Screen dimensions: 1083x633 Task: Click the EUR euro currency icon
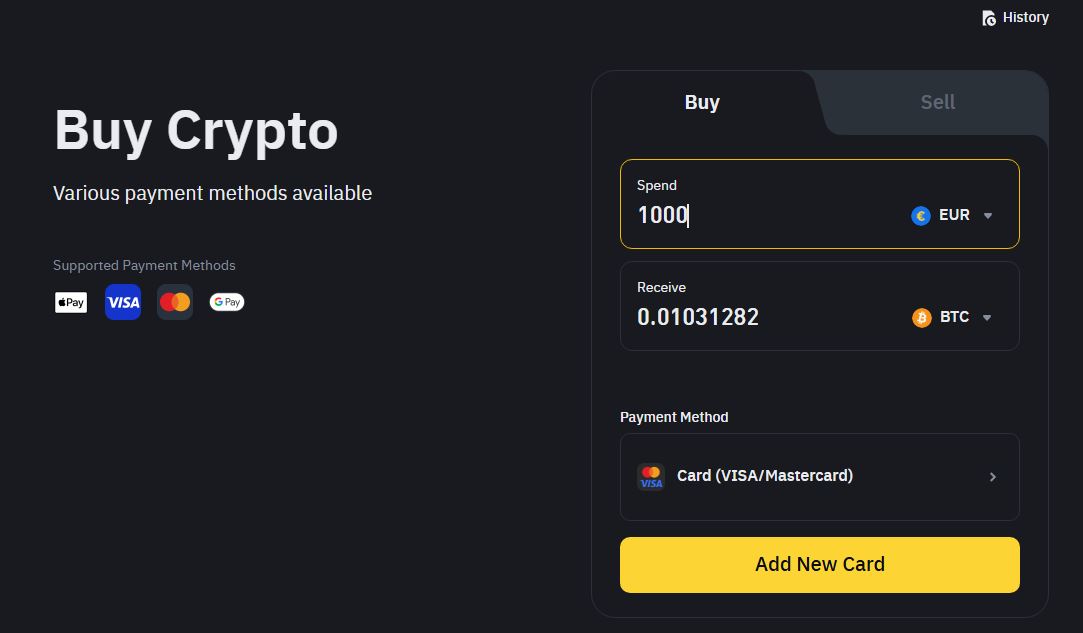(920, 215)
